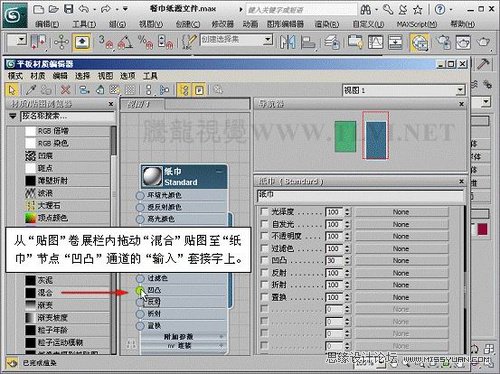Enable the 过滤色 map checkbox
The width and height of the screenshot is (500, 374).
tap(264, 248)
